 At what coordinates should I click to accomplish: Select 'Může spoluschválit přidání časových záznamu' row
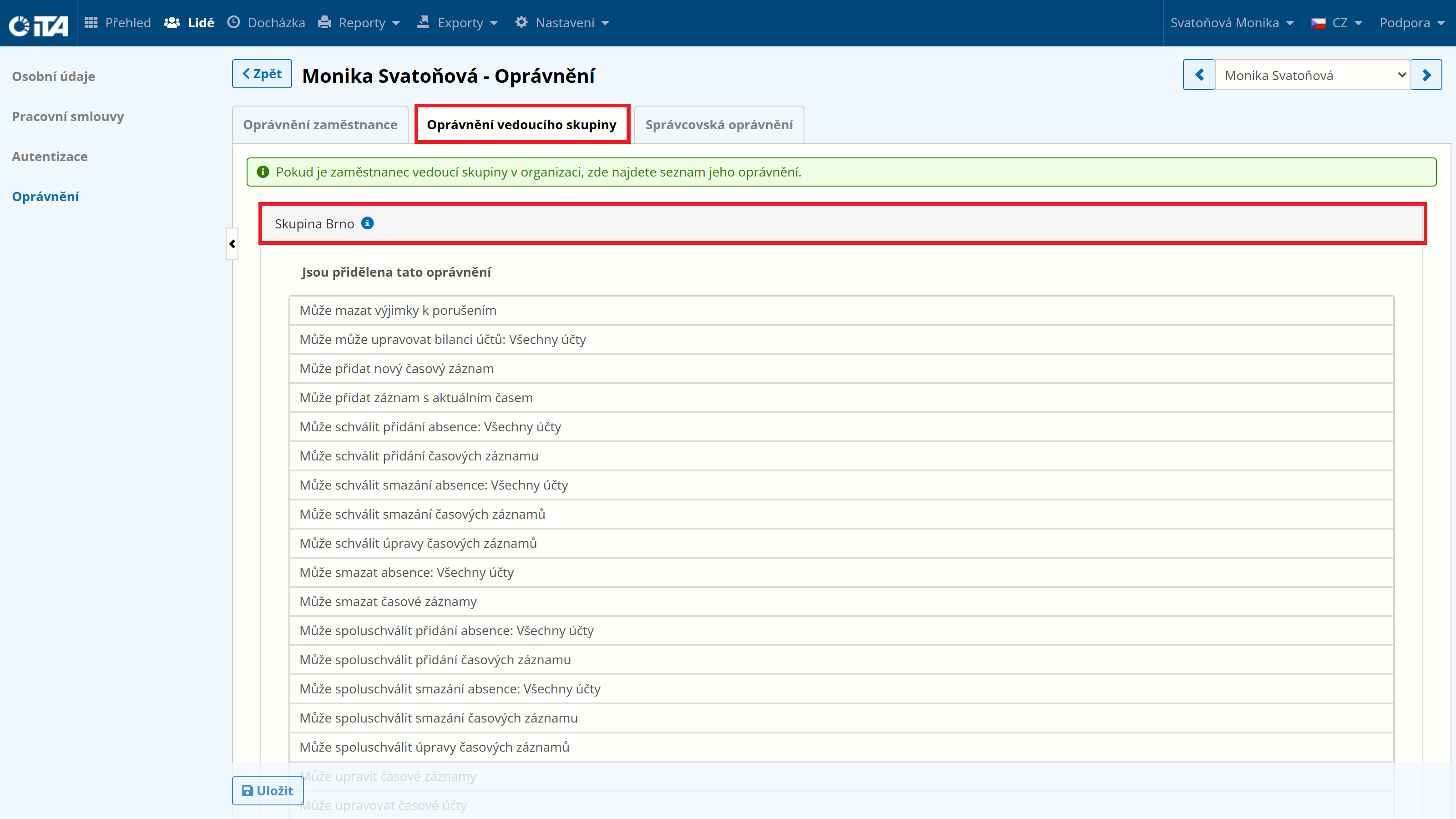842,660
